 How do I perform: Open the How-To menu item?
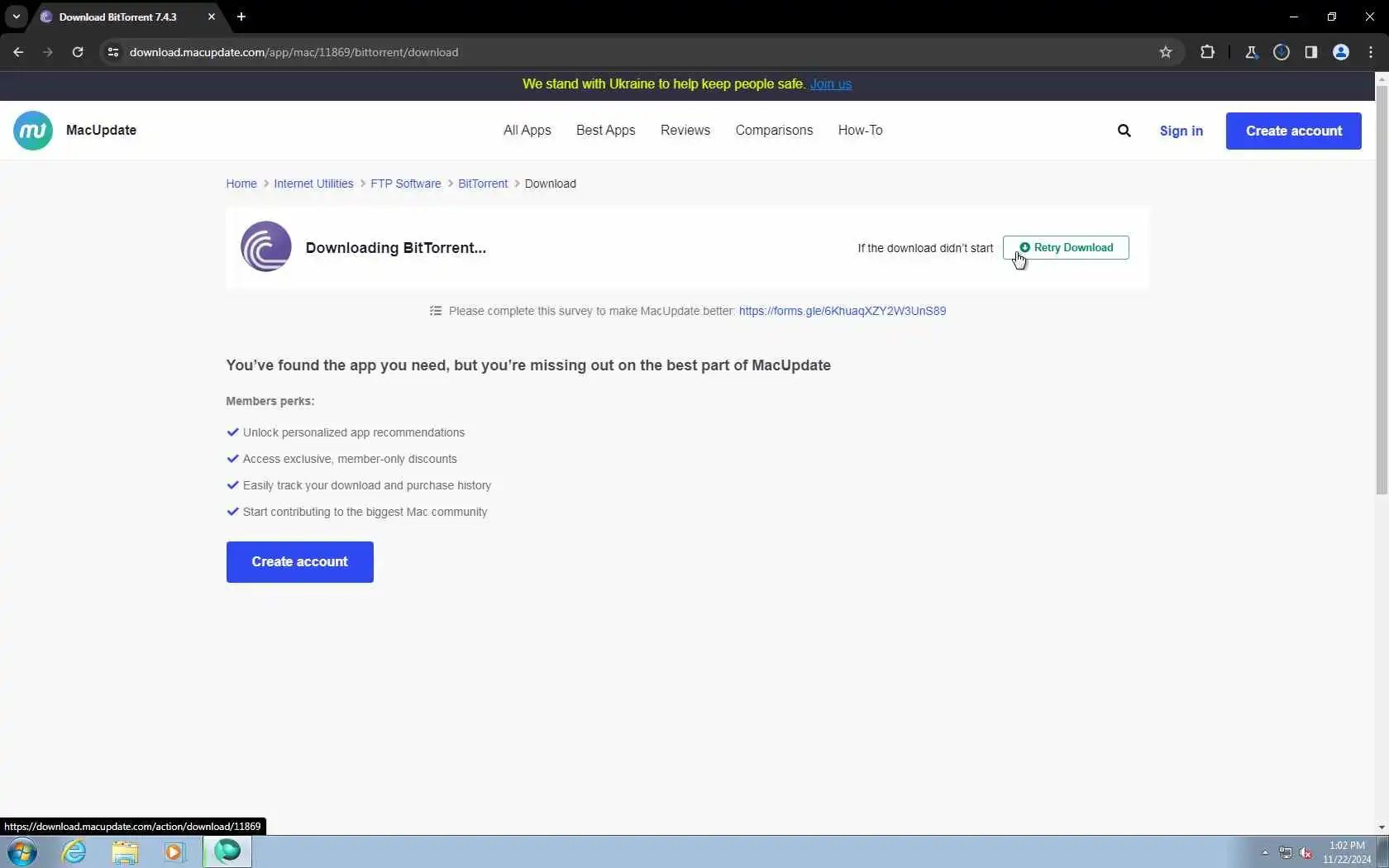click(861, 131)
